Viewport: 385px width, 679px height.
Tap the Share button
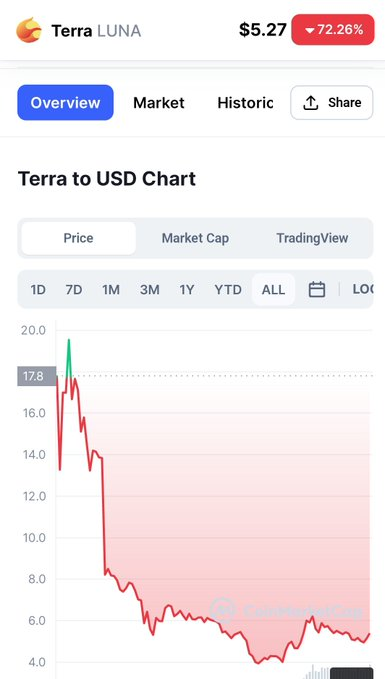[x=332, y=103]
